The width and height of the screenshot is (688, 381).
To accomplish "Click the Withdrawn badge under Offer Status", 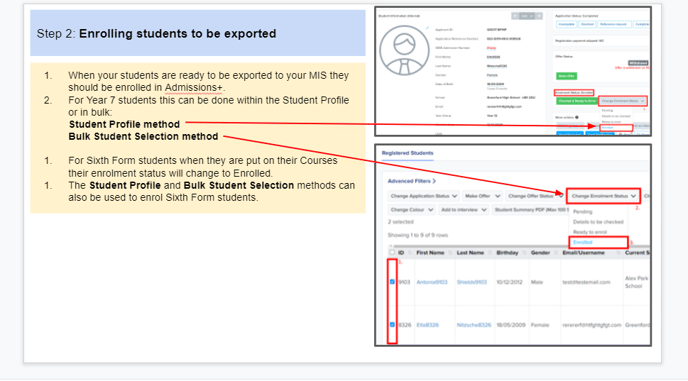I will [x=638, y=63].
